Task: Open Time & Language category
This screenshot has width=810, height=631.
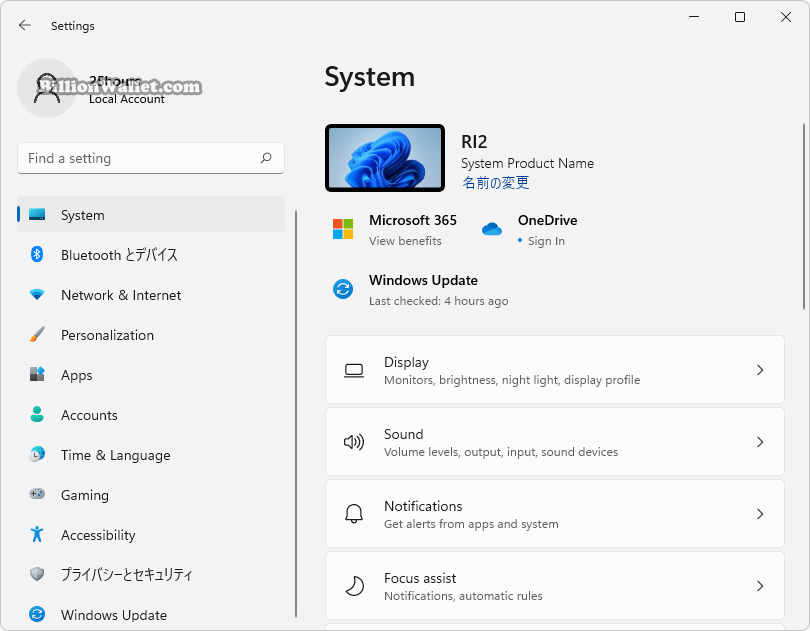Action: point(151,455)
